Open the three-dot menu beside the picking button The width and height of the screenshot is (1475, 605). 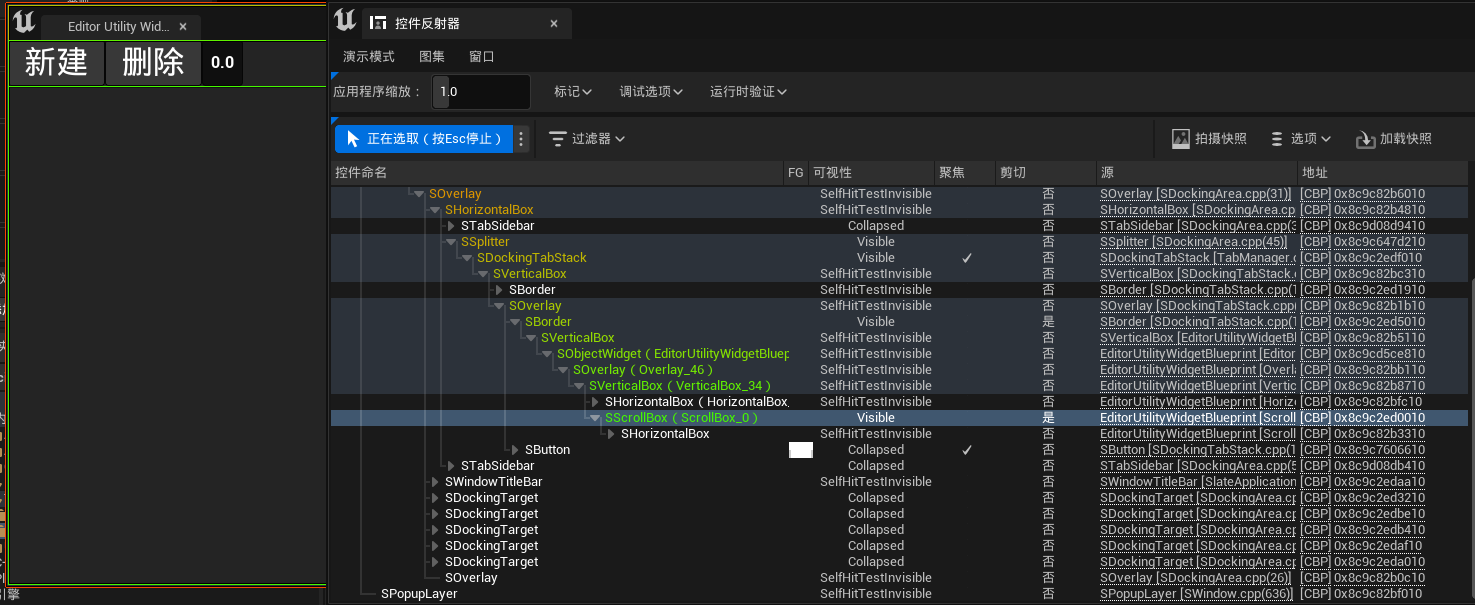[x=521, y=139]
